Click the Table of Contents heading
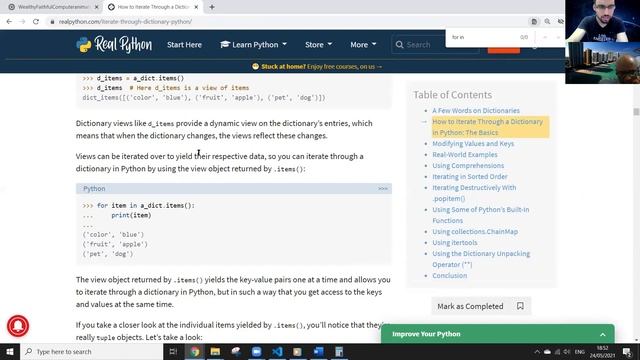This screenshot has height=360, width=640. [x=453, y=95]
